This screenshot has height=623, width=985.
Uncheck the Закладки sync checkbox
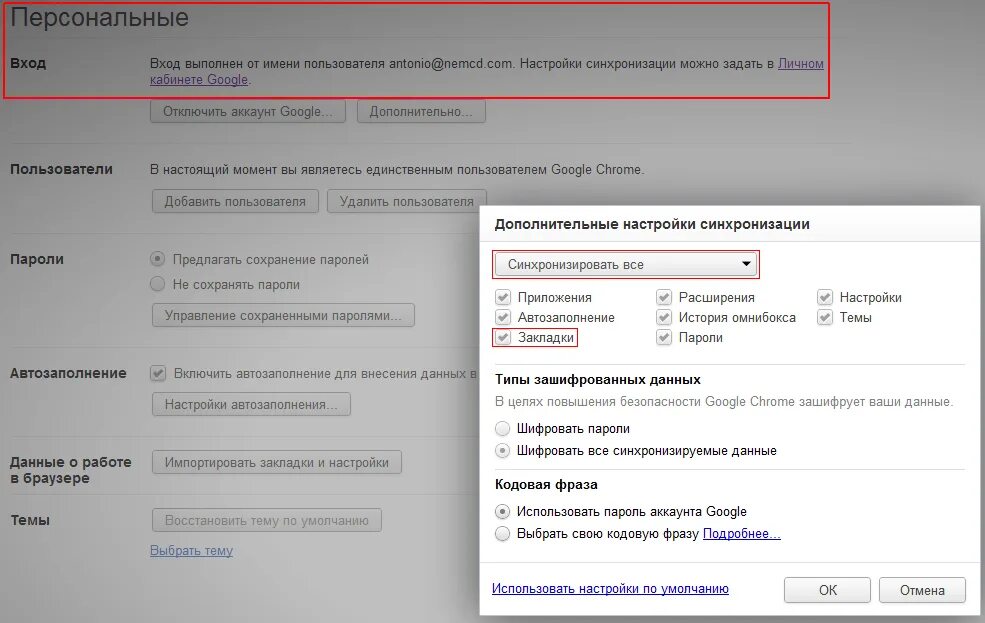(501, 337)
